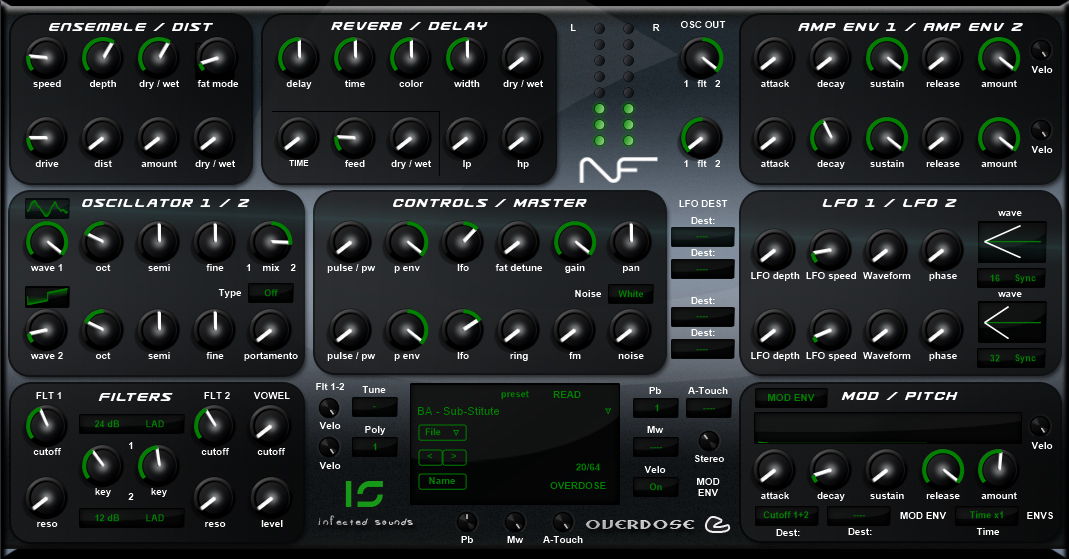1069x559 pixels.
Task: Toggle Sync next to the 32 value
Action: [1025, 358]
